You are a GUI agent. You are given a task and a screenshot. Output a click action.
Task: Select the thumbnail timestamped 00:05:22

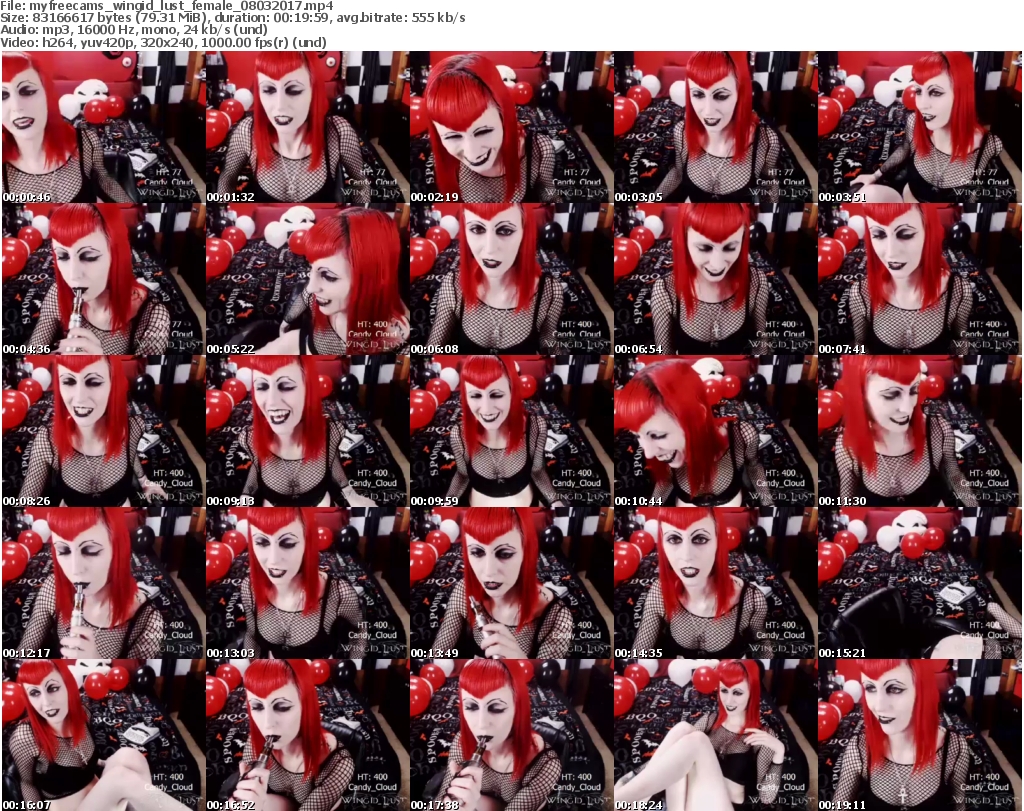307,279
